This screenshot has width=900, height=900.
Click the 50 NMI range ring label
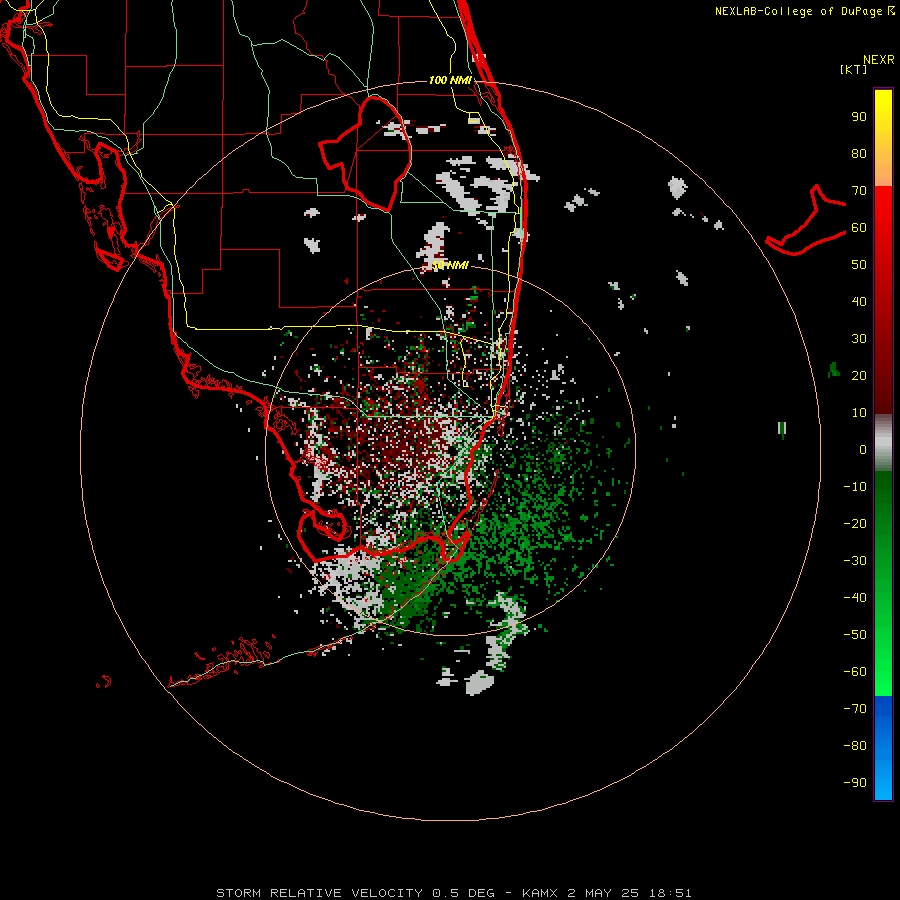coord(451,265)
